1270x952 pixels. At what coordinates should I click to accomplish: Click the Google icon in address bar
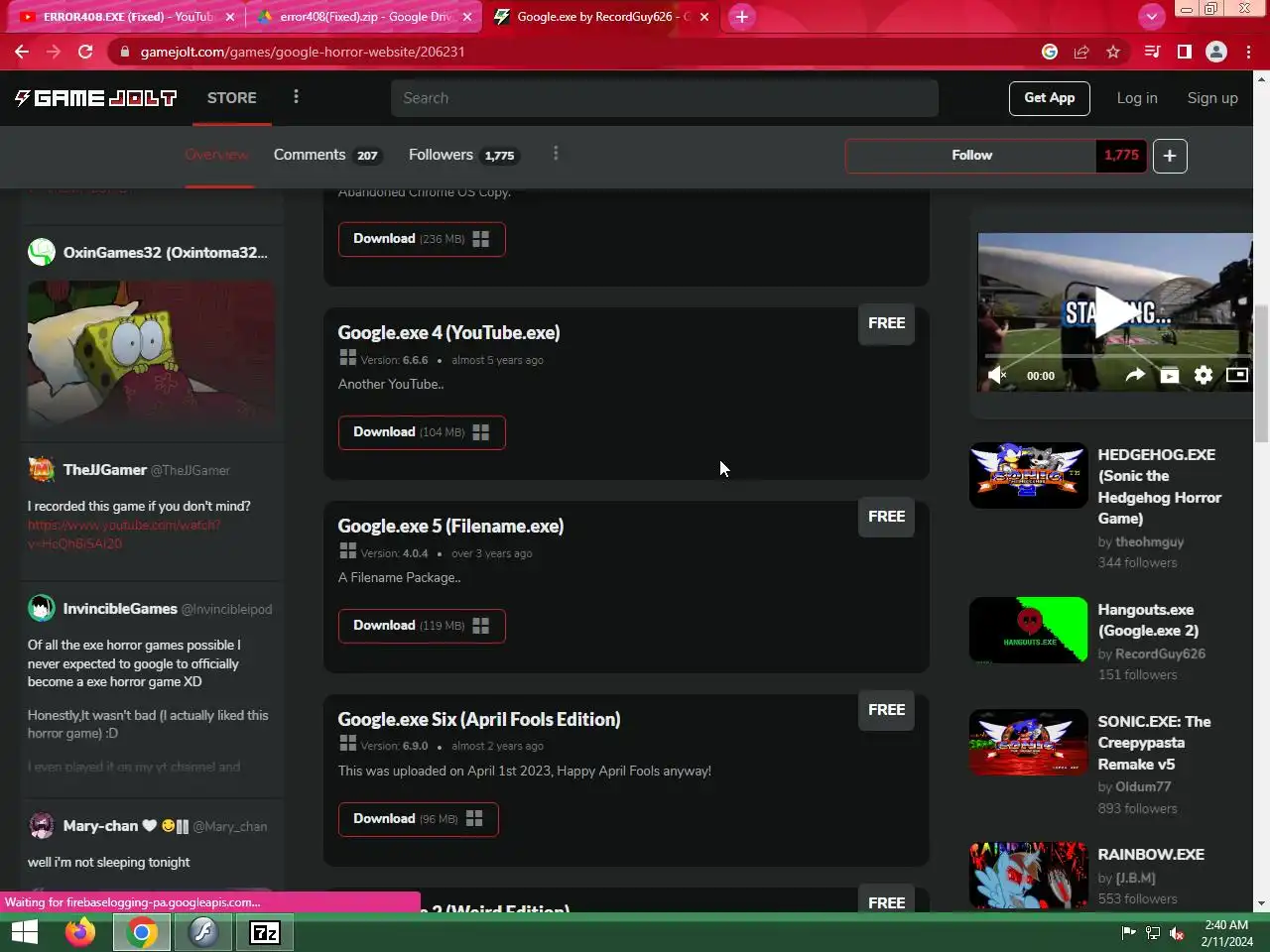coord(1050,52)
